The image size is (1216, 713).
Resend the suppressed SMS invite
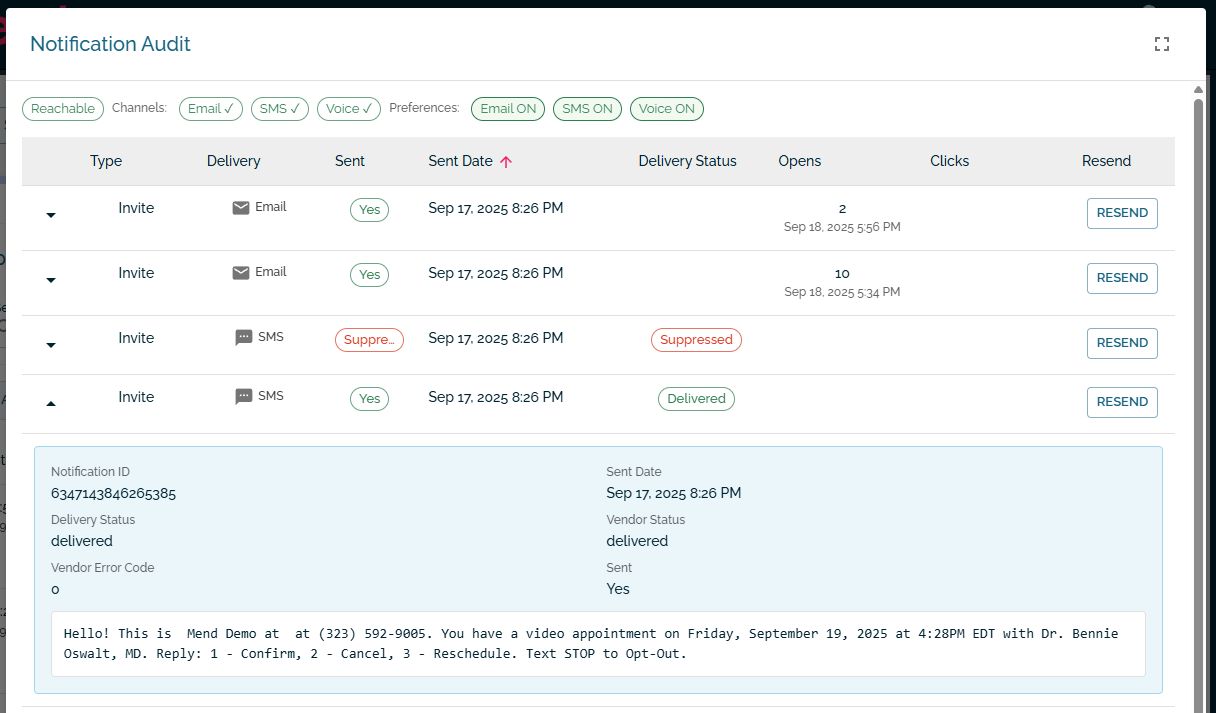coord(1122,343)
